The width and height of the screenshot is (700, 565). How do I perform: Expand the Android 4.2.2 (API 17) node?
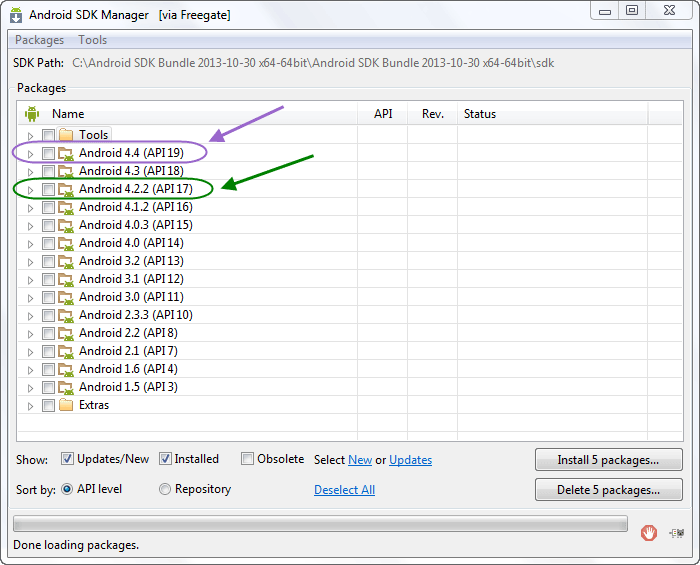coord(30,190)
